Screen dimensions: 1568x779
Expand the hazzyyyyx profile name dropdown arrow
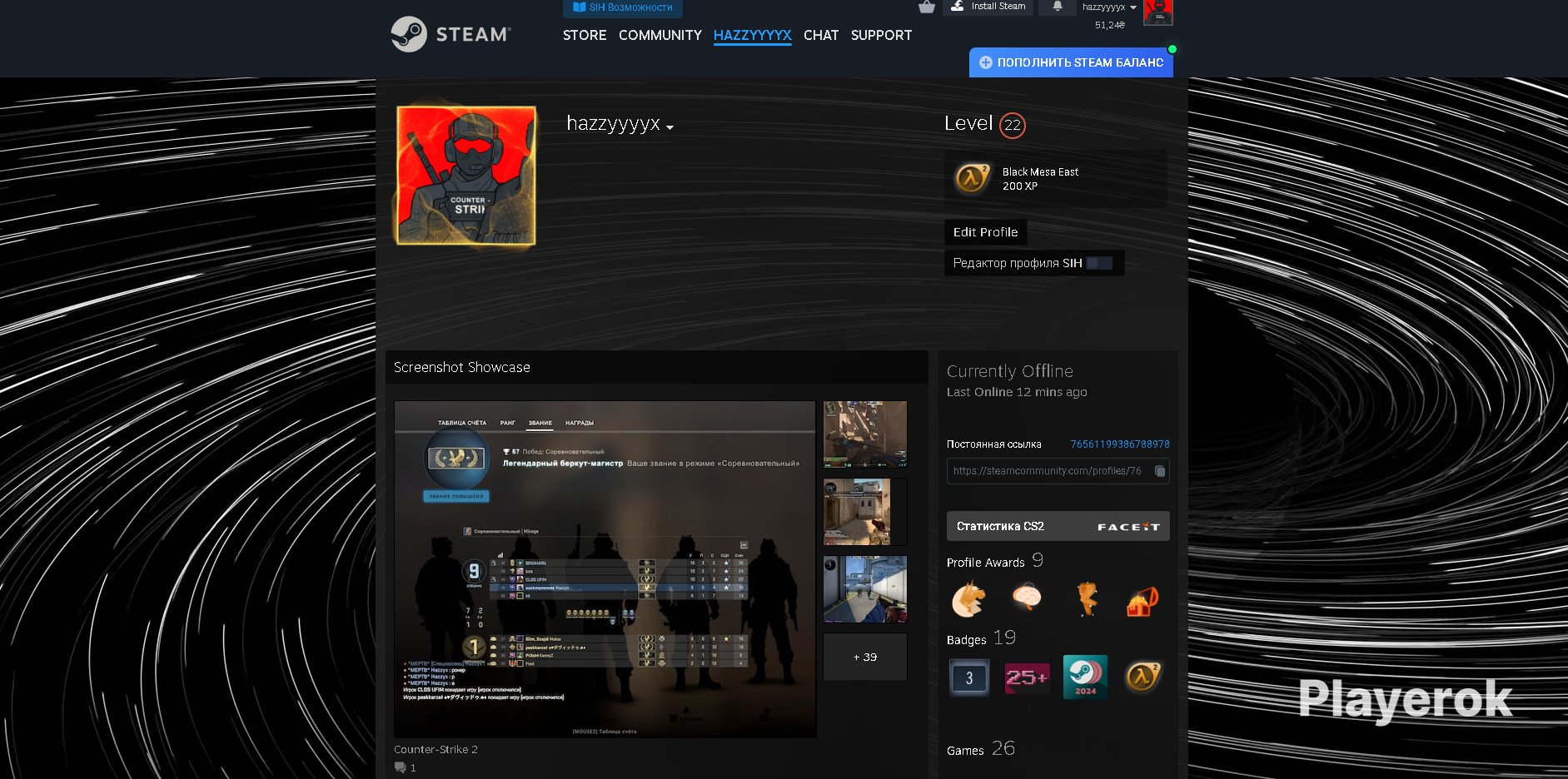pos(670,127)
